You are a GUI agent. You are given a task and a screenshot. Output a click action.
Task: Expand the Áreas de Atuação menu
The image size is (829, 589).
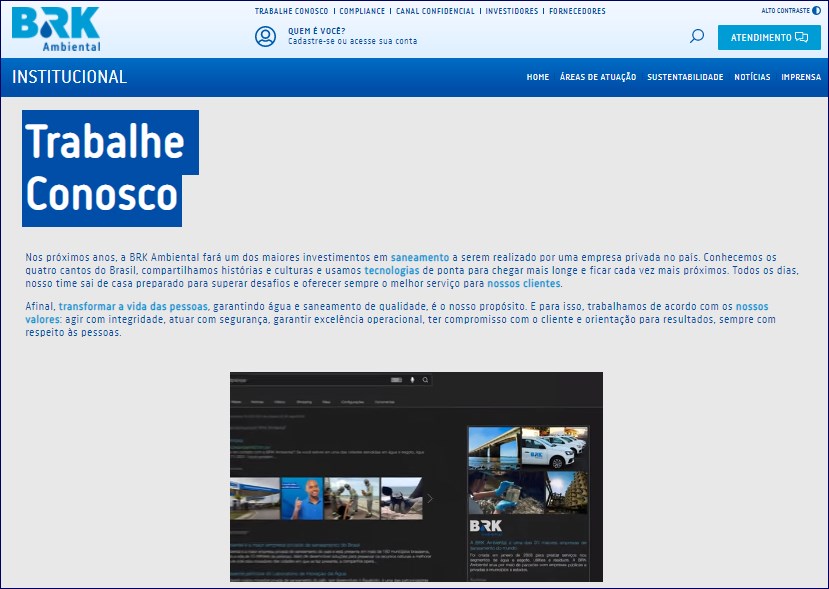[598, 78]
